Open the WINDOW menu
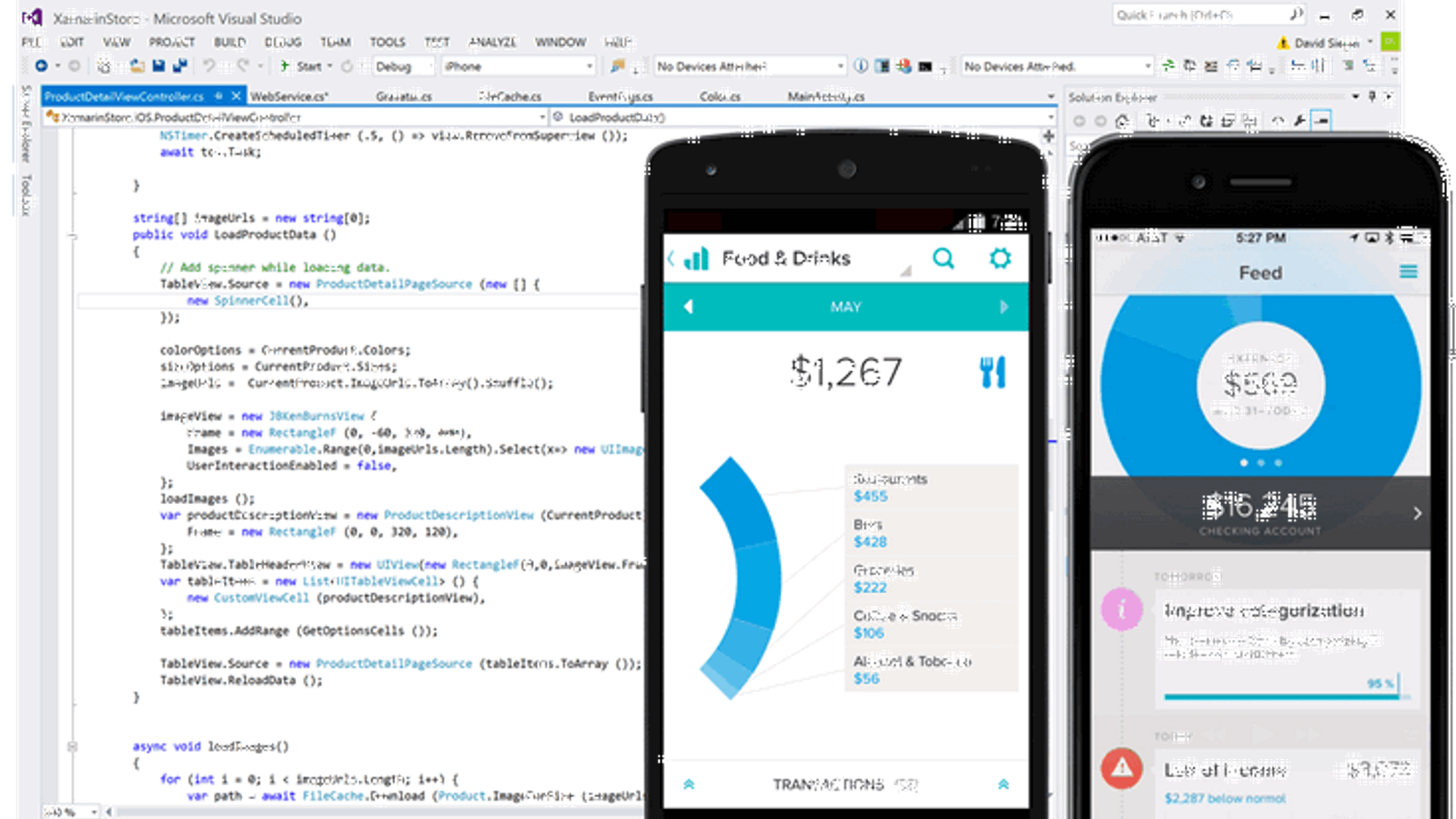This screenshot has width=1456, height=819. pyautogui.click(x=560, y=42)
